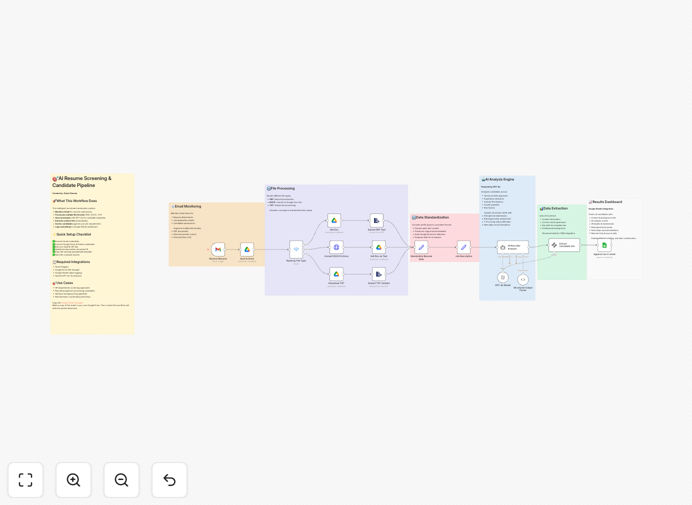This screenshot has width=692, height=505.
Task: Click the Data Extraction note heading
Action: (x=554, y=208)
